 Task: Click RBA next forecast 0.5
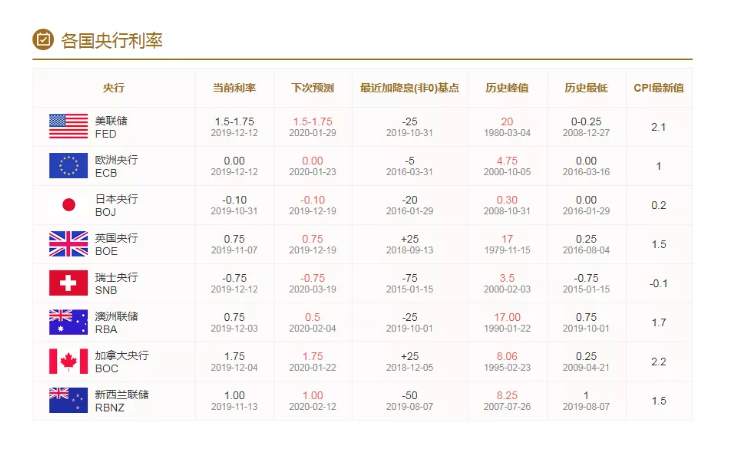coord(312,317)
